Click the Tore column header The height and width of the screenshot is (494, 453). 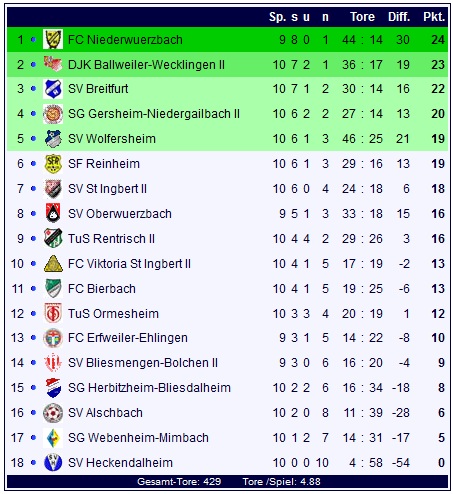(x=362, y=17)
